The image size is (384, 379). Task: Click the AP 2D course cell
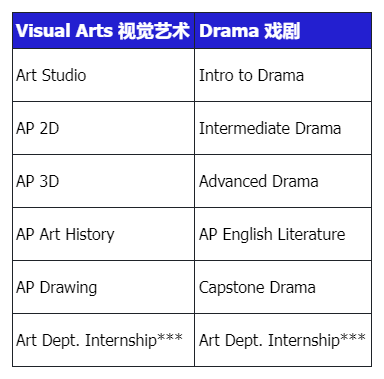click(x=103, y=128)
